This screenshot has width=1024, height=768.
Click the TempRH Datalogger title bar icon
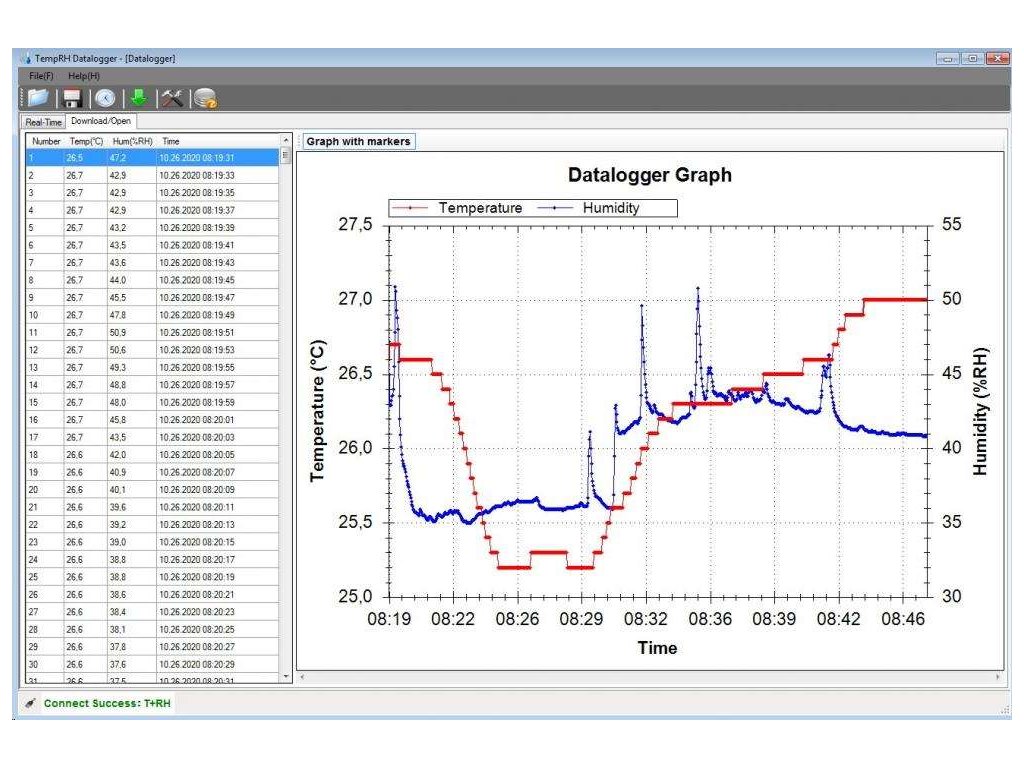coord(25,59)
